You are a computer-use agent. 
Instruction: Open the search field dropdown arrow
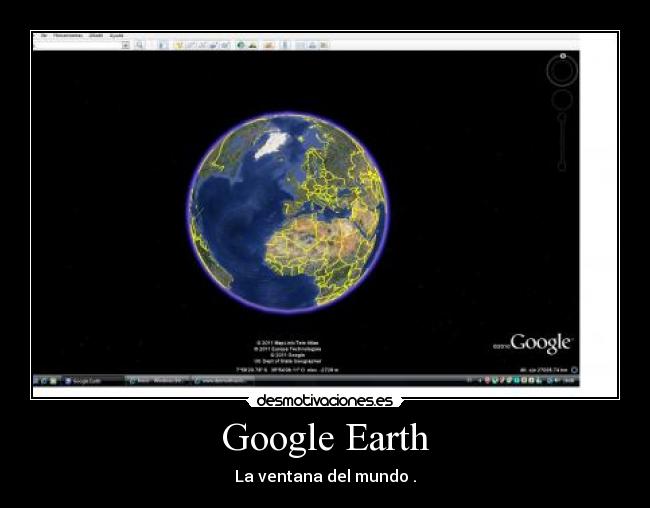tap(126, 45)
